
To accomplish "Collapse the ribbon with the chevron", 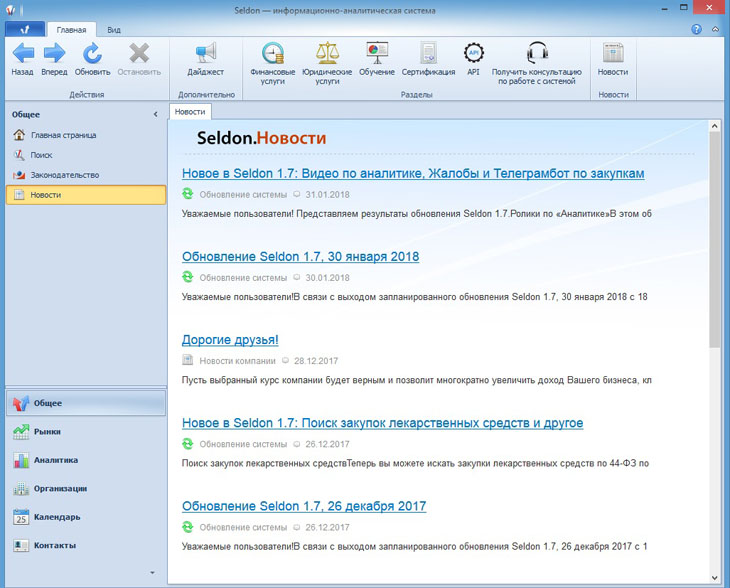I will 715,29.
